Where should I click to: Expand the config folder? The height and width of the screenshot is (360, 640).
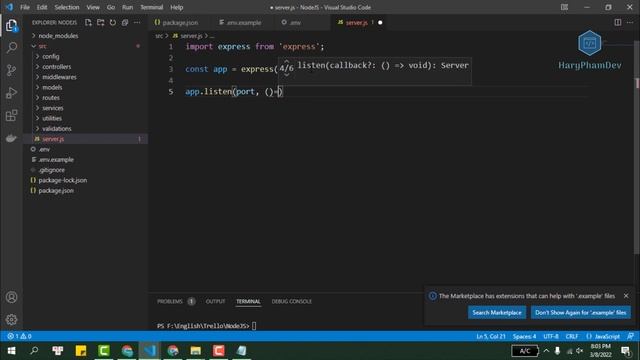(x=51, y=56)
